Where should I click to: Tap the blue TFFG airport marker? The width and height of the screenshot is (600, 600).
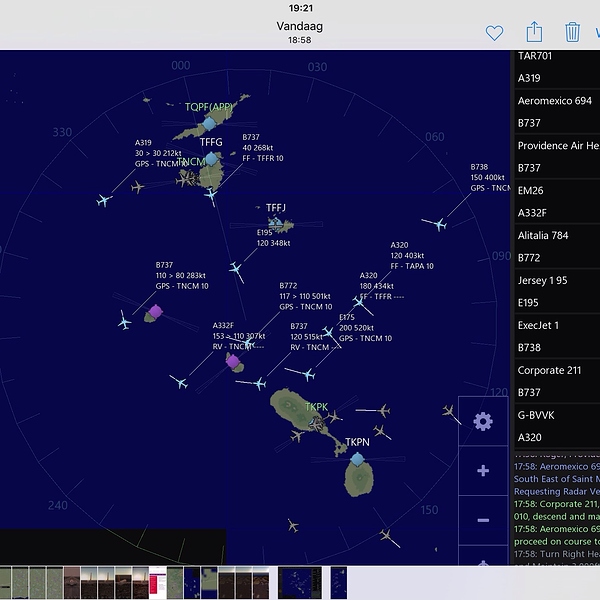click(x=211, y=158)
